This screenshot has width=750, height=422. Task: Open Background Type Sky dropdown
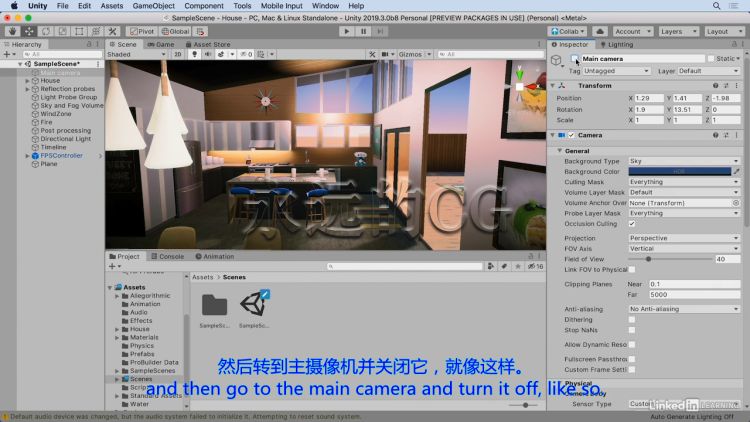(x=684, y=161)
